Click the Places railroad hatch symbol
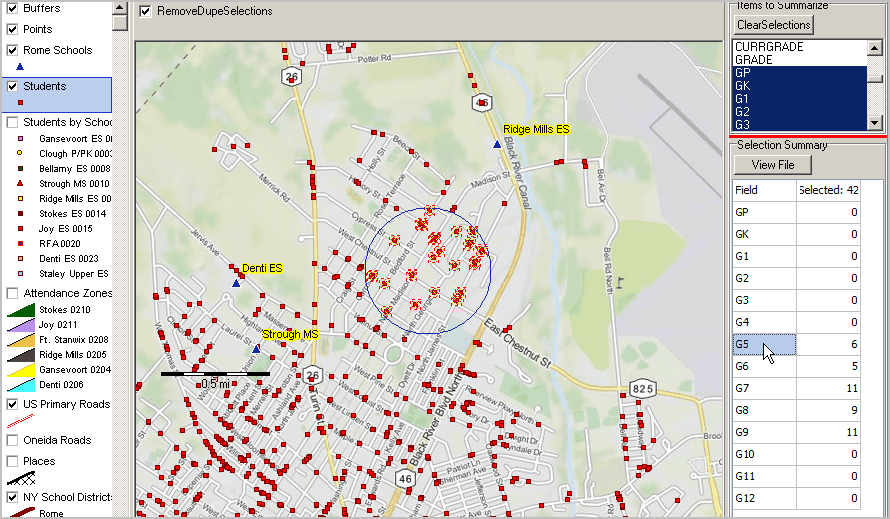This screenshot has height=519, width=890. pos(21,479)
